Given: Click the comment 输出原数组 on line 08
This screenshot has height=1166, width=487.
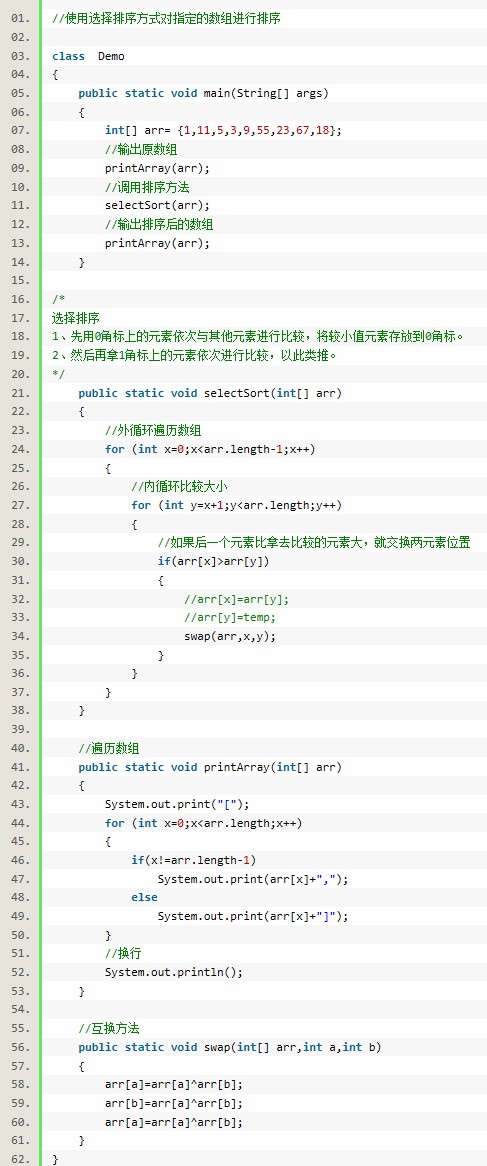Looking at the screenshot, I should click(x=141, y=149).
